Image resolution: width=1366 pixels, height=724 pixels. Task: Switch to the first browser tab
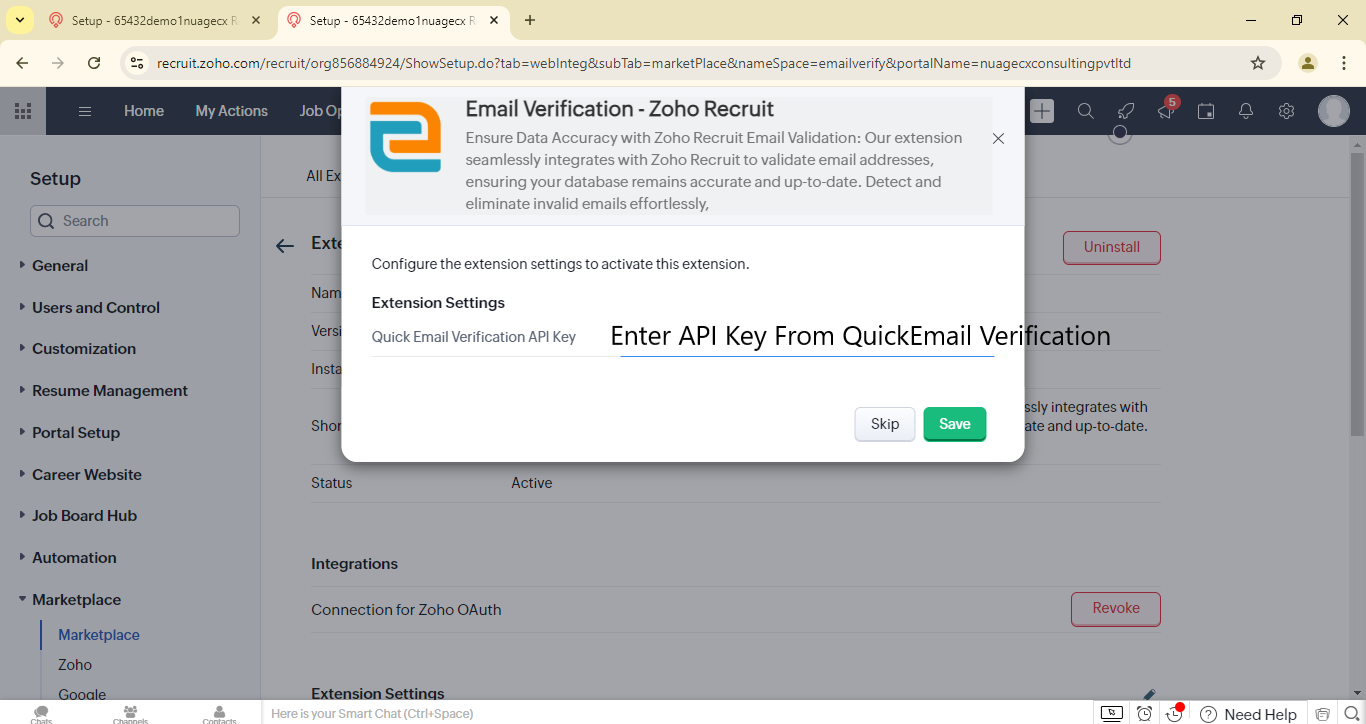coord(156,20)
